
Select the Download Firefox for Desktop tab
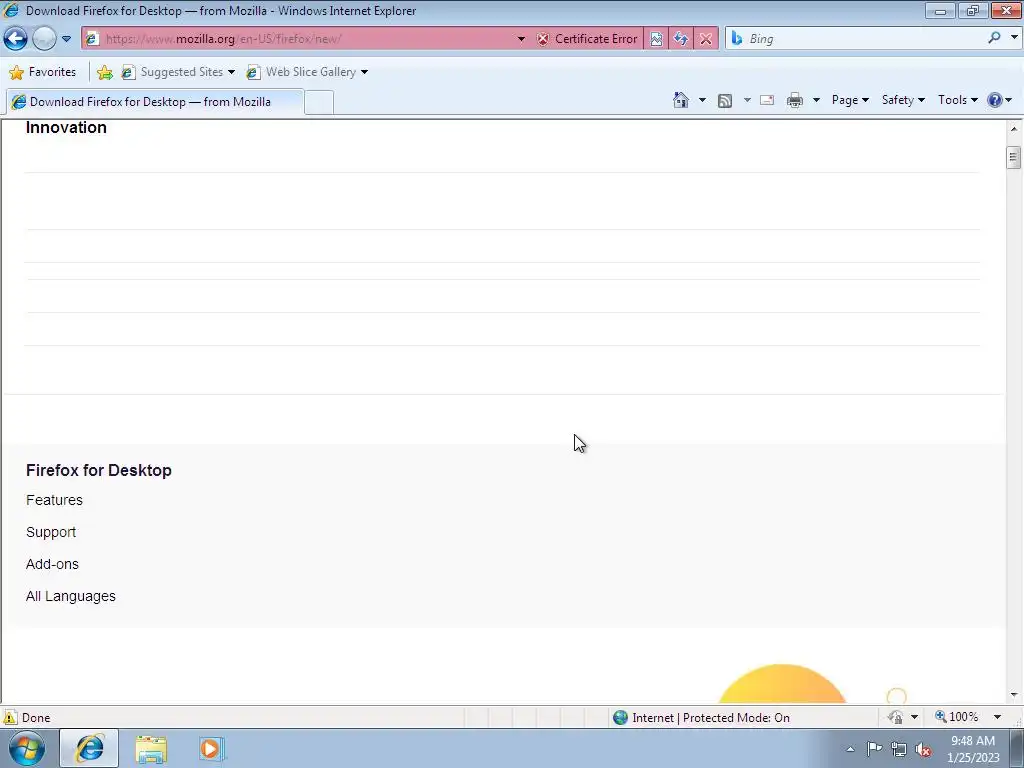point(155,102)
